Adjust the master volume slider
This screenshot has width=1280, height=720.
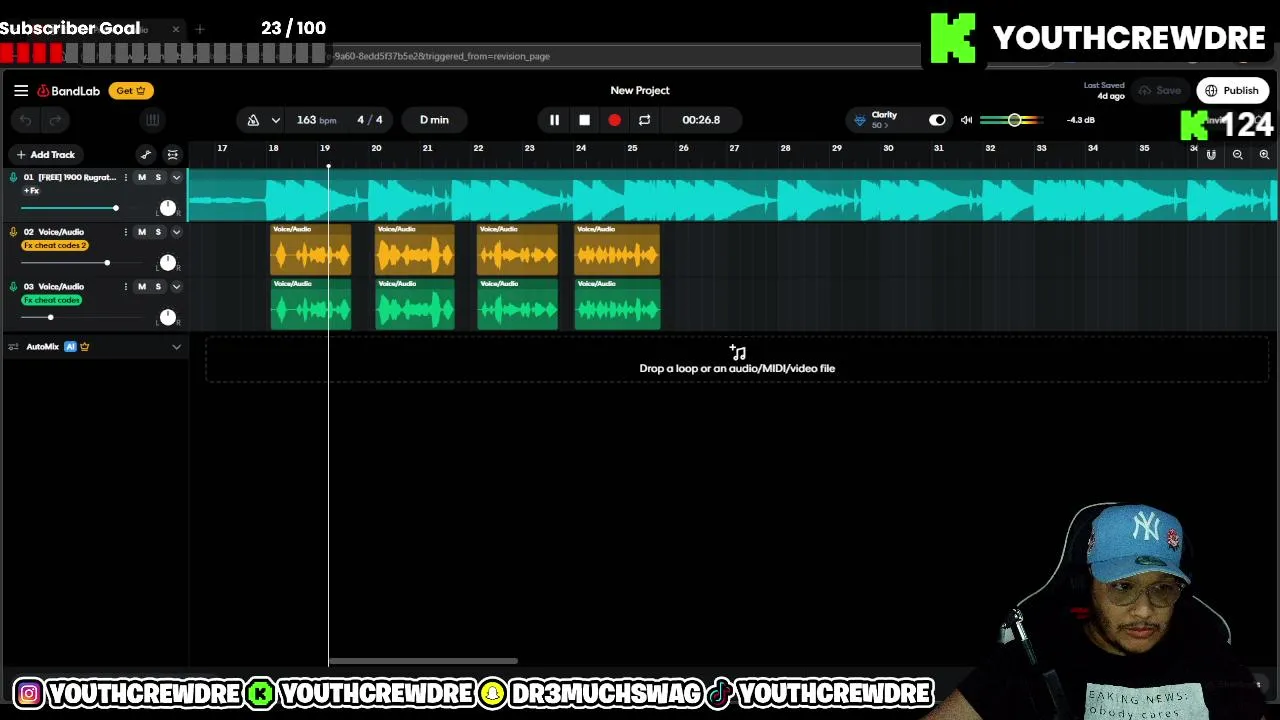pyautogui.click(x=1012, y=120)
